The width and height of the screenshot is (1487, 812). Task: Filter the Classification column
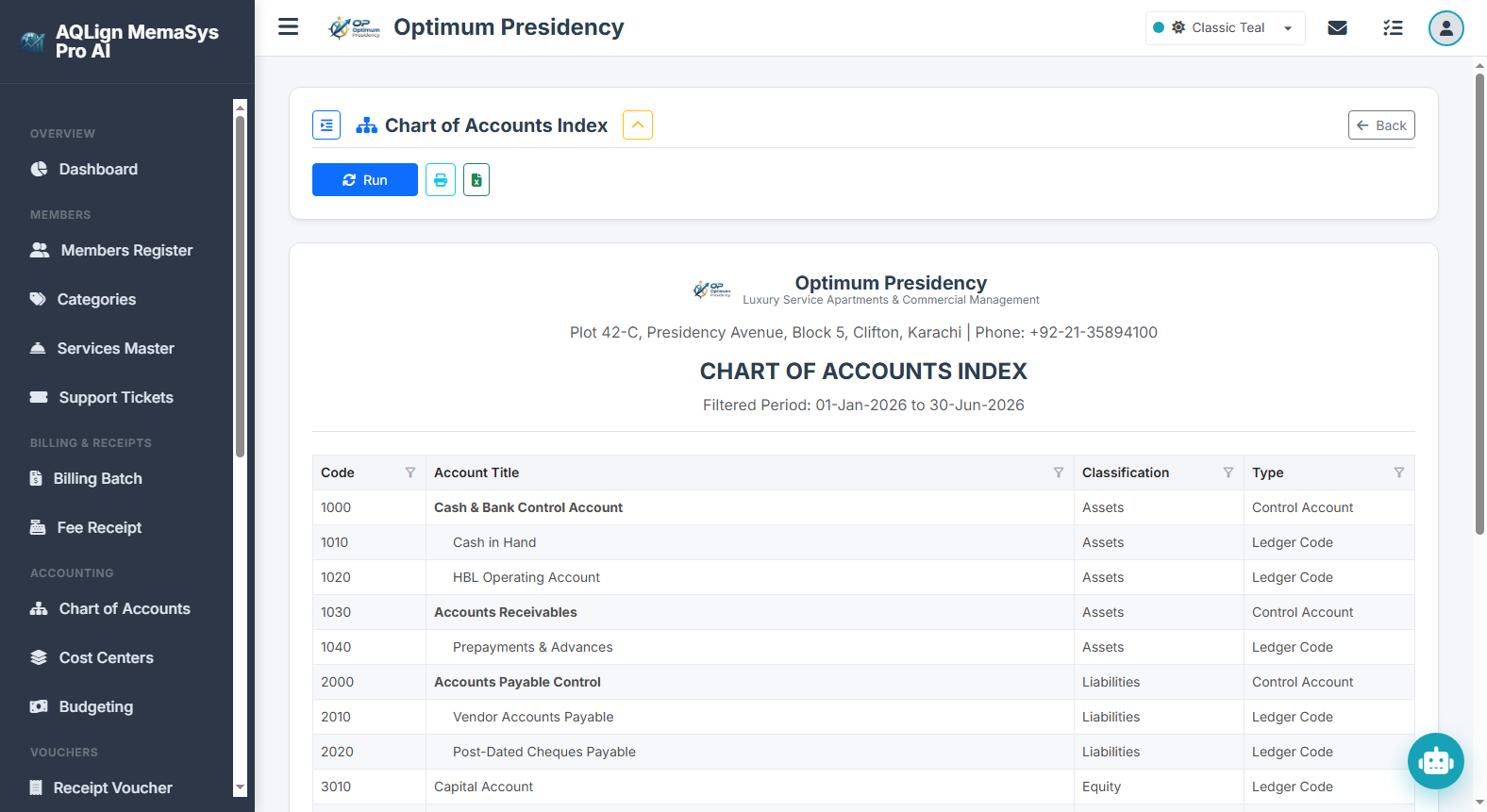1228,472
